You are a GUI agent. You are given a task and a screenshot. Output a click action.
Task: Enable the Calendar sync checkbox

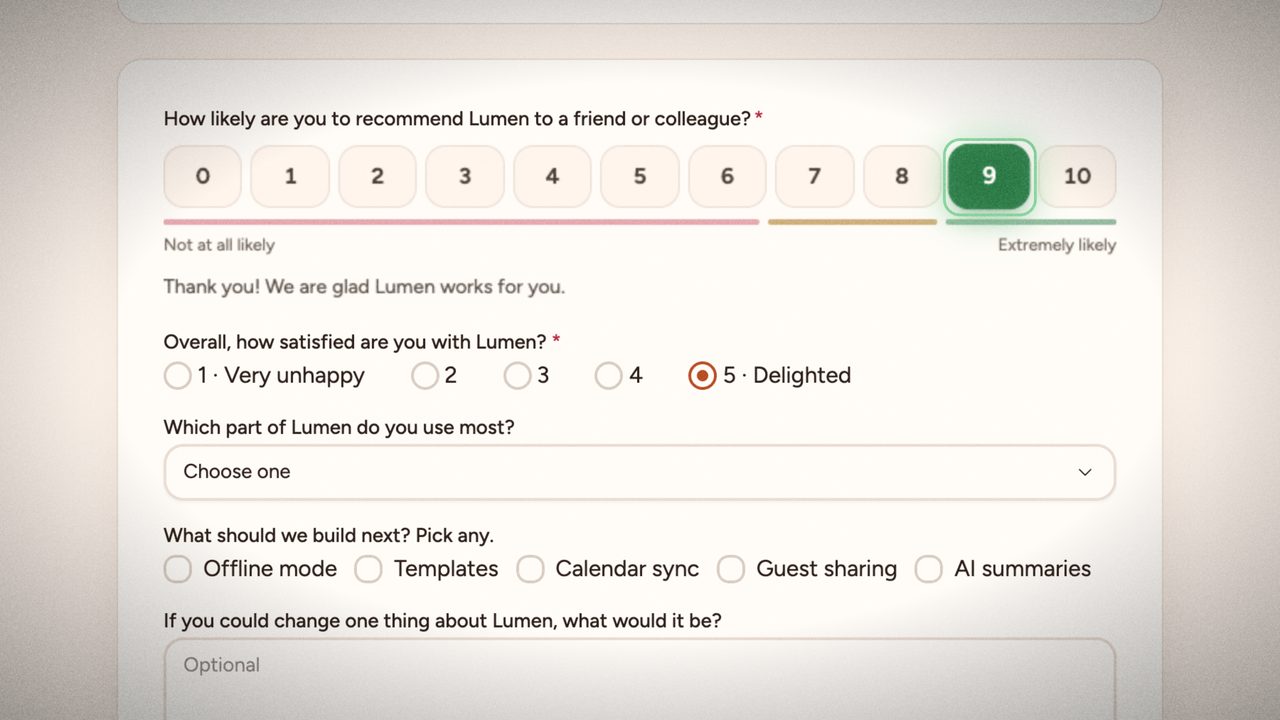(x=530, y=569)
